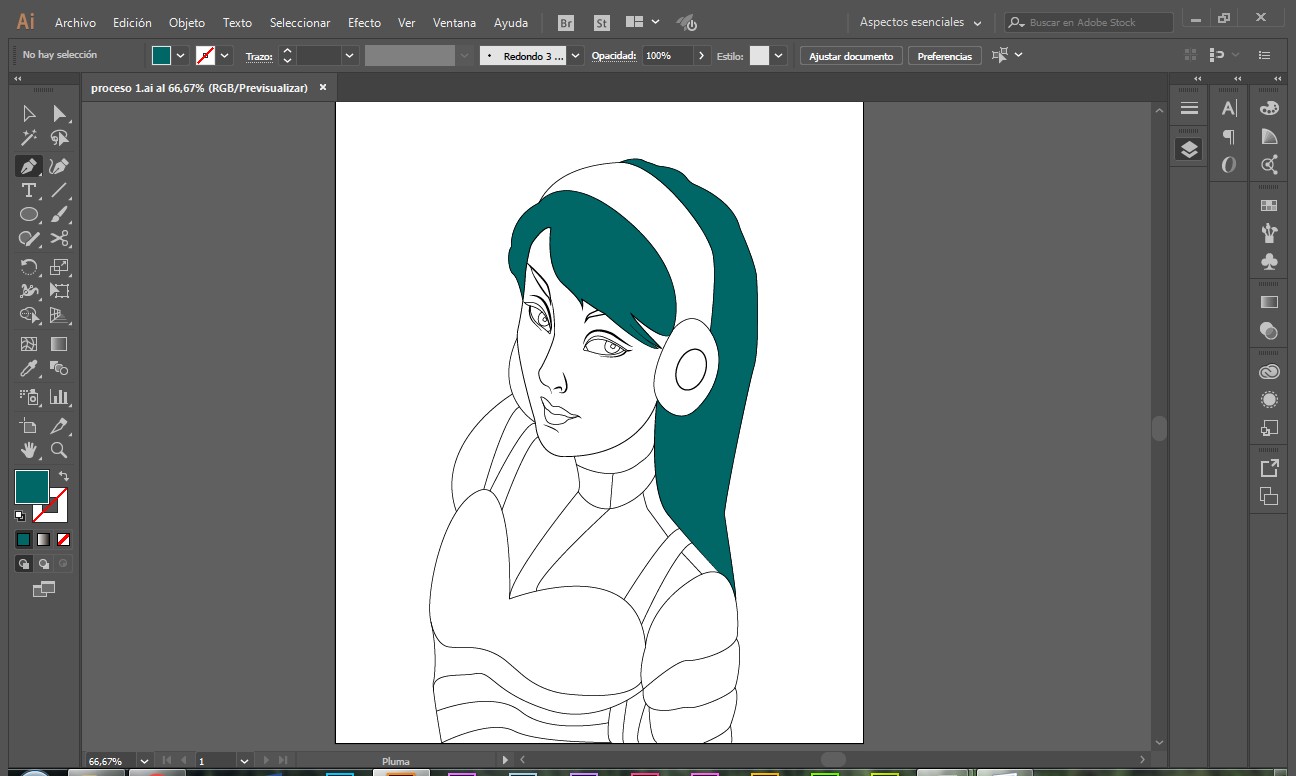Open the Ventana menu

454,22
